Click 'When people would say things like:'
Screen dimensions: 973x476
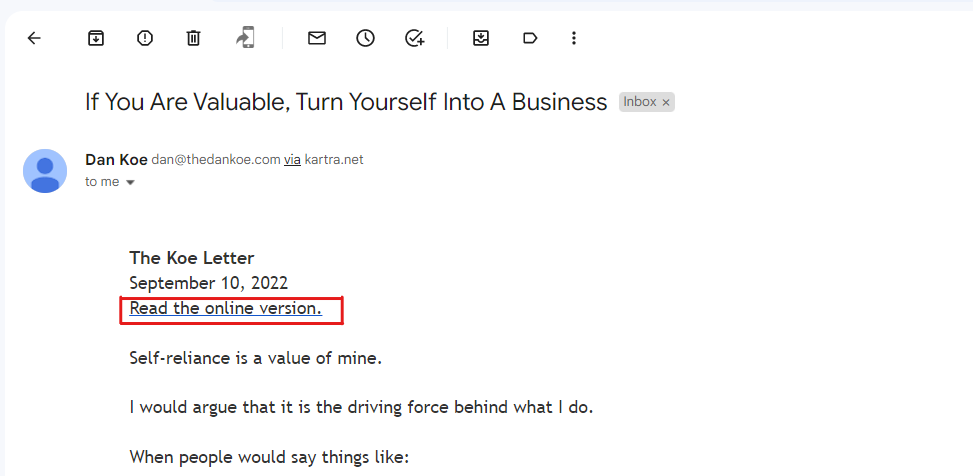coord(270,458)
